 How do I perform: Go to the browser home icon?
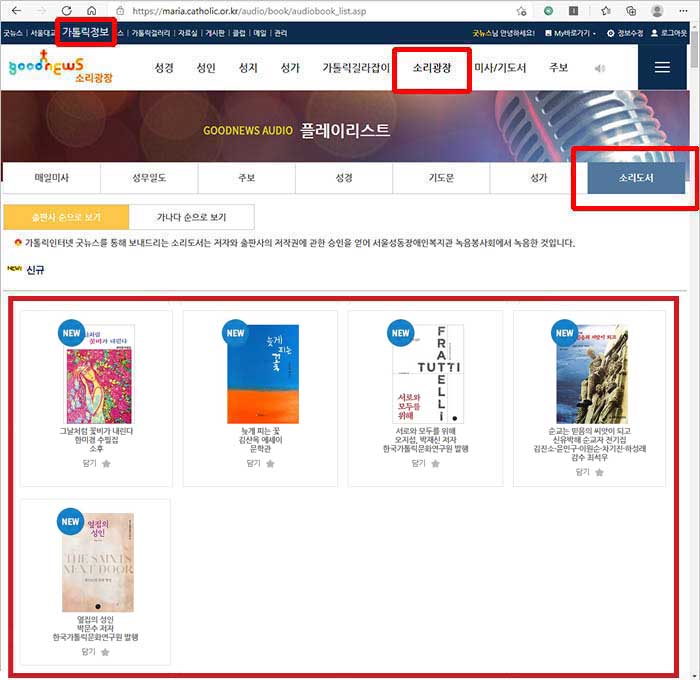tap(92, 11)
